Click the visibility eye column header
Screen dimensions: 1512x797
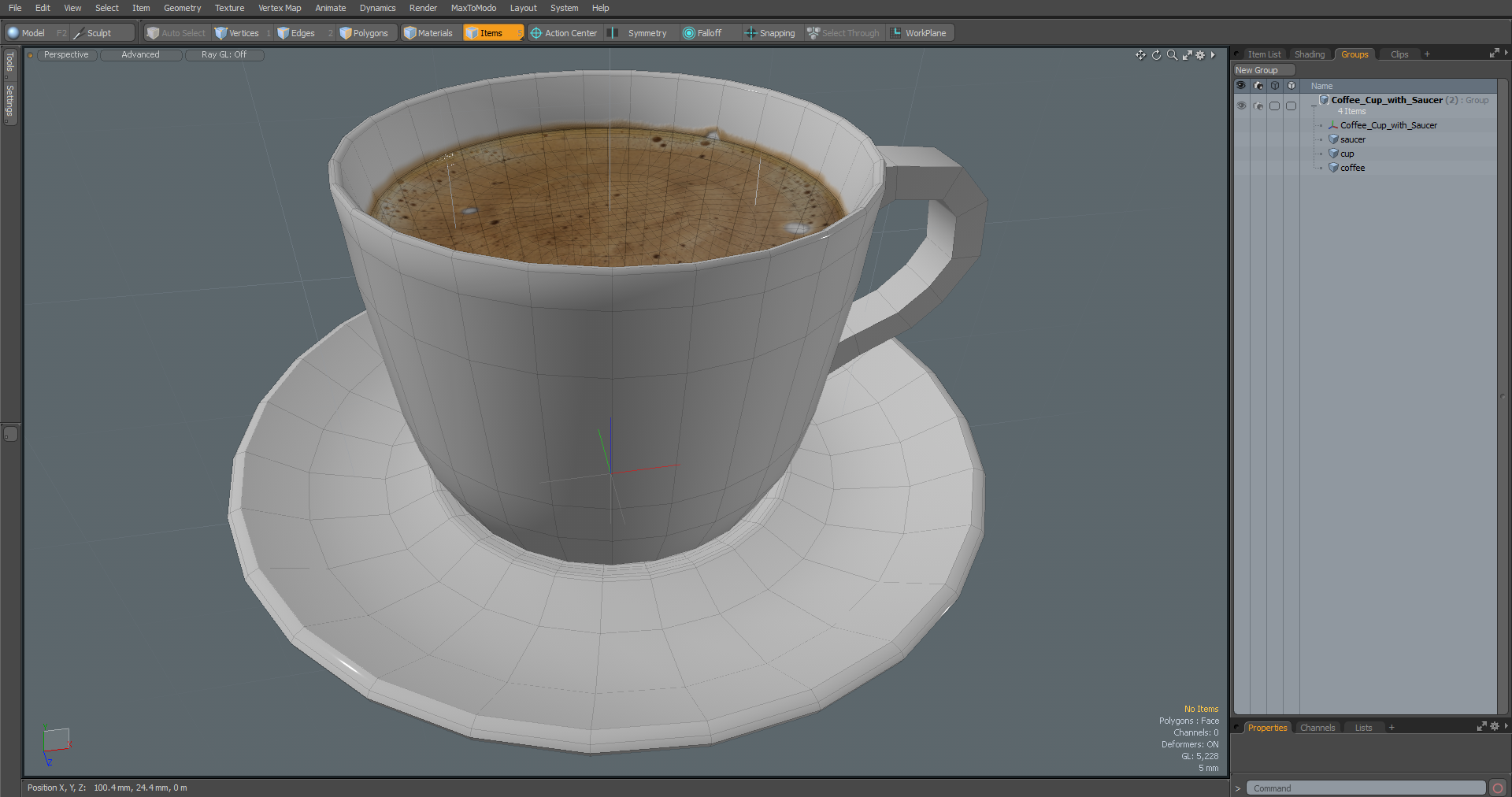click(1241, 86)
